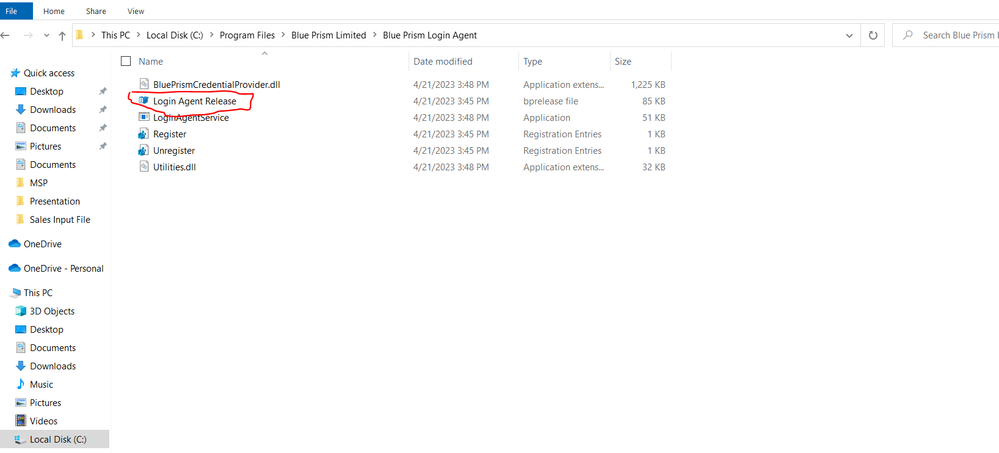Open Music folder under This PC
Viewport: 999px width, 453px height.
coord(41,384)
